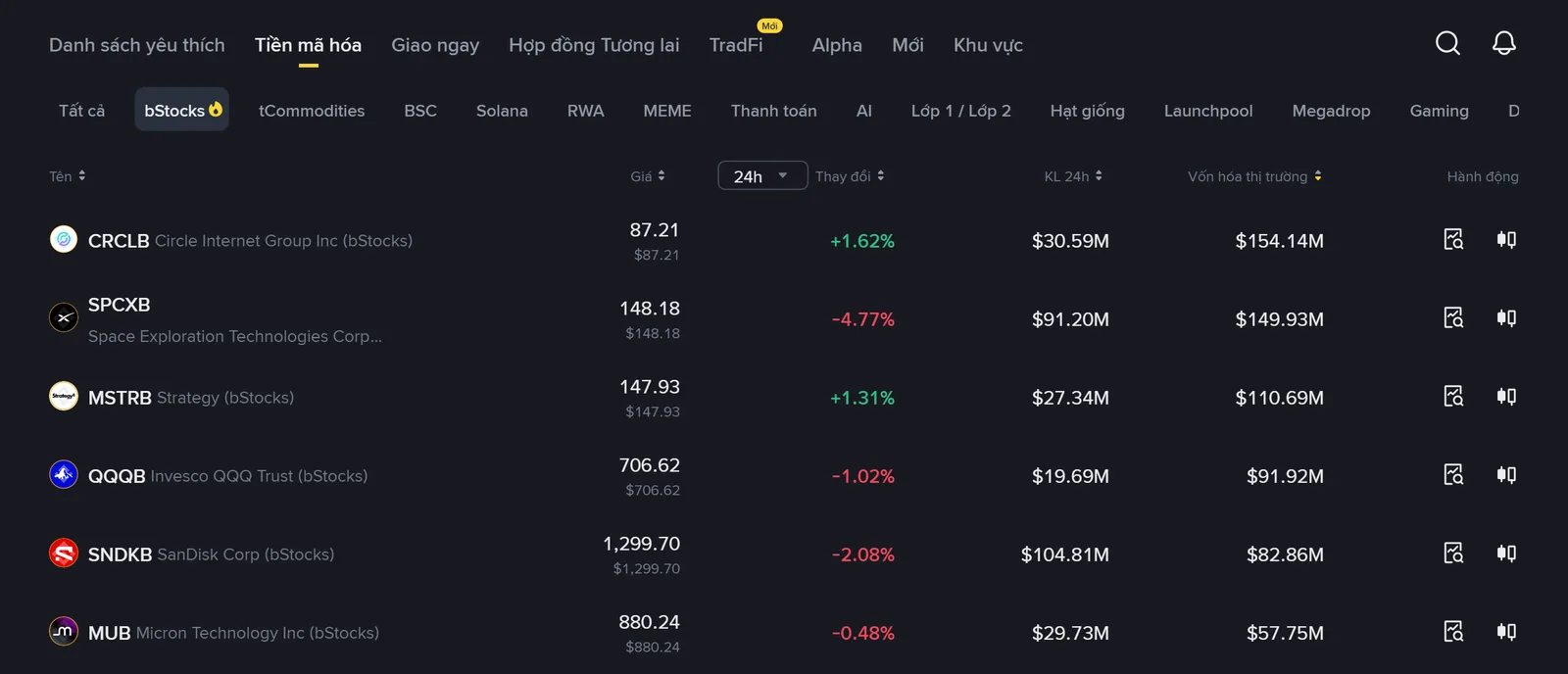
Task: Sort by Thay đổi column
Action: (850, 176)
